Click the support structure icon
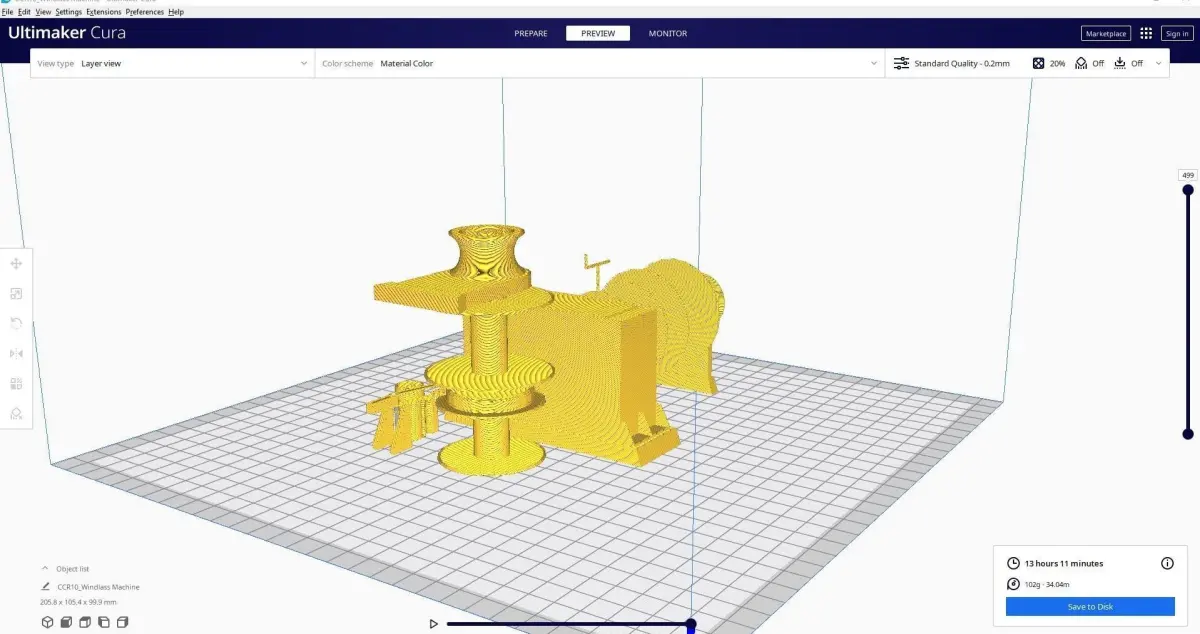Image resolution: width=1200 pixels, height=634 pixels. click(1081, 63)
